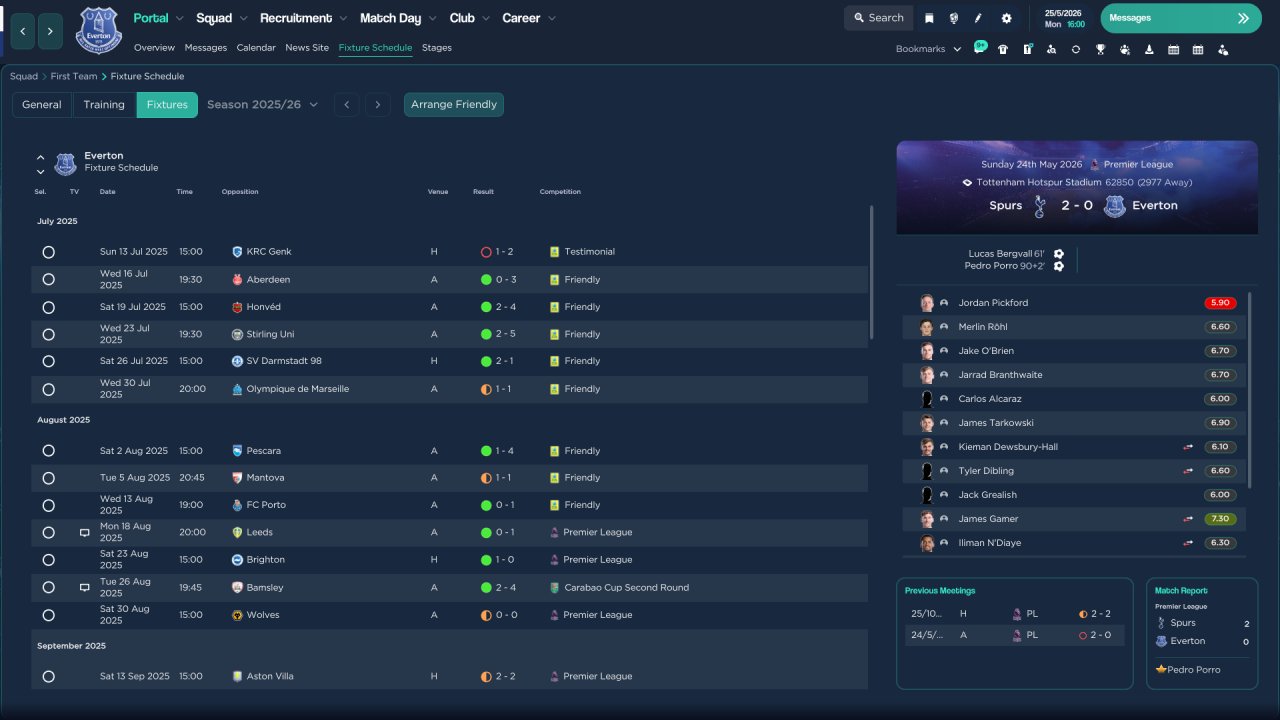Open the second calendar shortcut icon

[x=1198, y=49]
